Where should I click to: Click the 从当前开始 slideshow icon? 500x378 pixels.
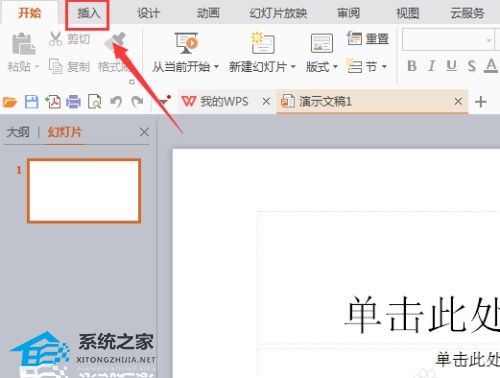click(186, 43)
